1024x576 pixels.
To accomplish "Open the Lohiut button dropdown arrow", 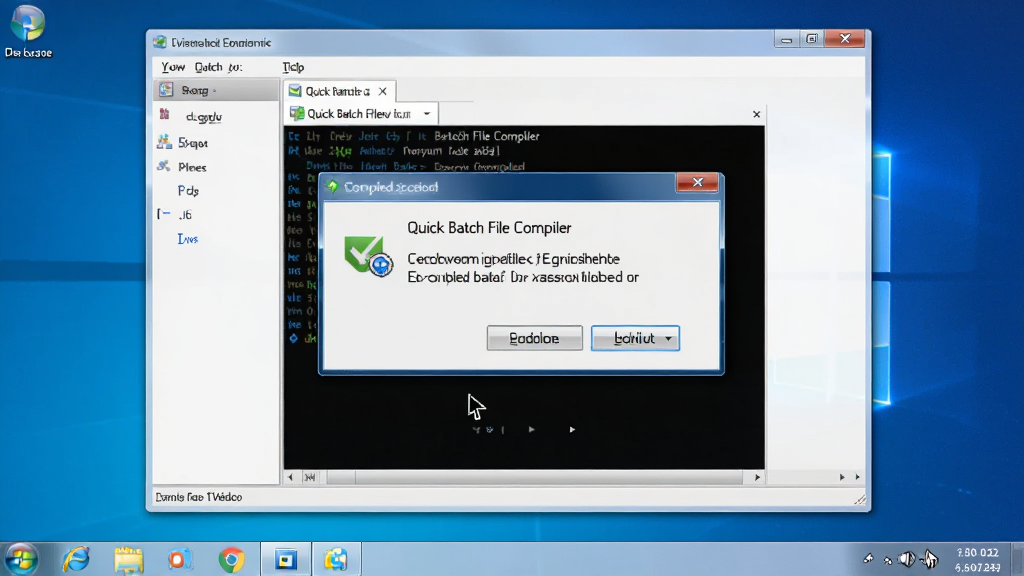I will (668, 338).
